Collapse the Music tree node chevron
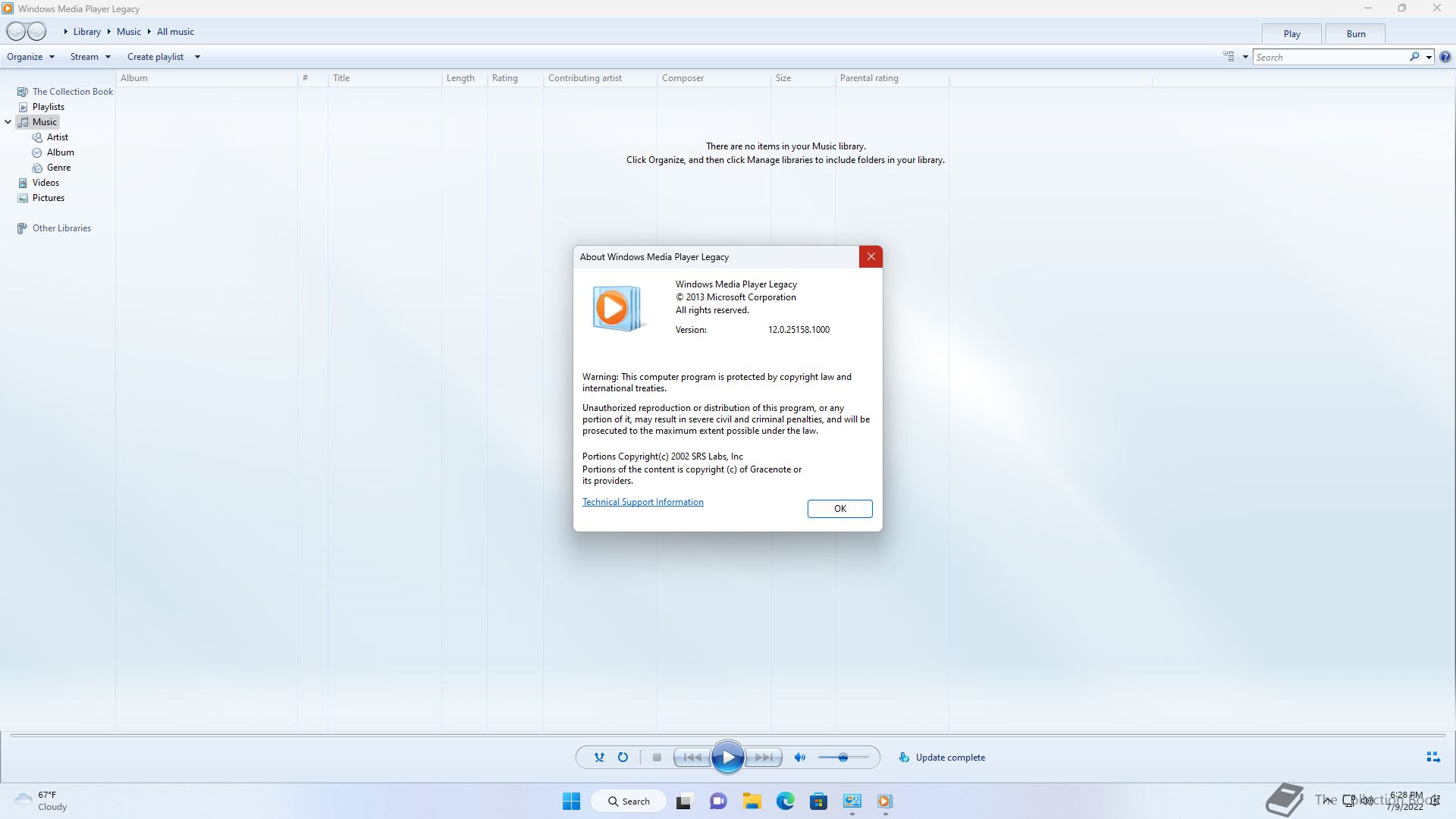This screenshot has width=1456, height=819. (x=8, y=122)
